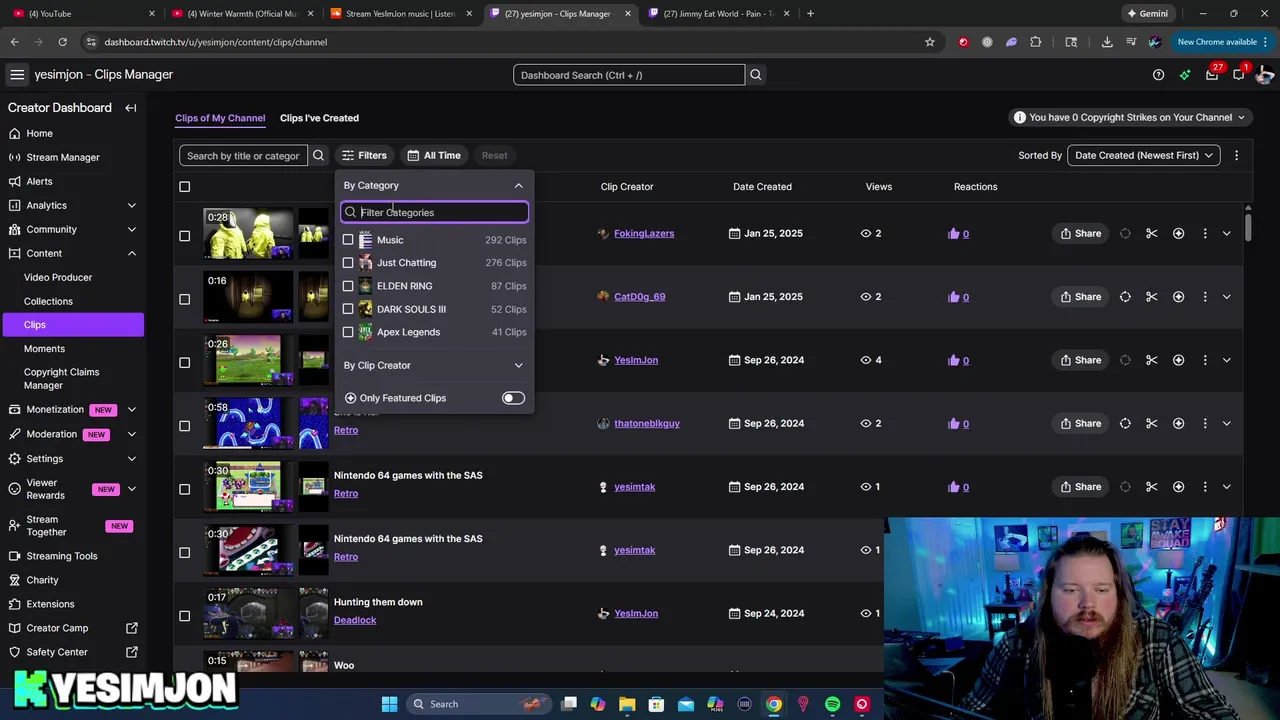Add the FokingLazers clip to collection

click(1178, 234)
